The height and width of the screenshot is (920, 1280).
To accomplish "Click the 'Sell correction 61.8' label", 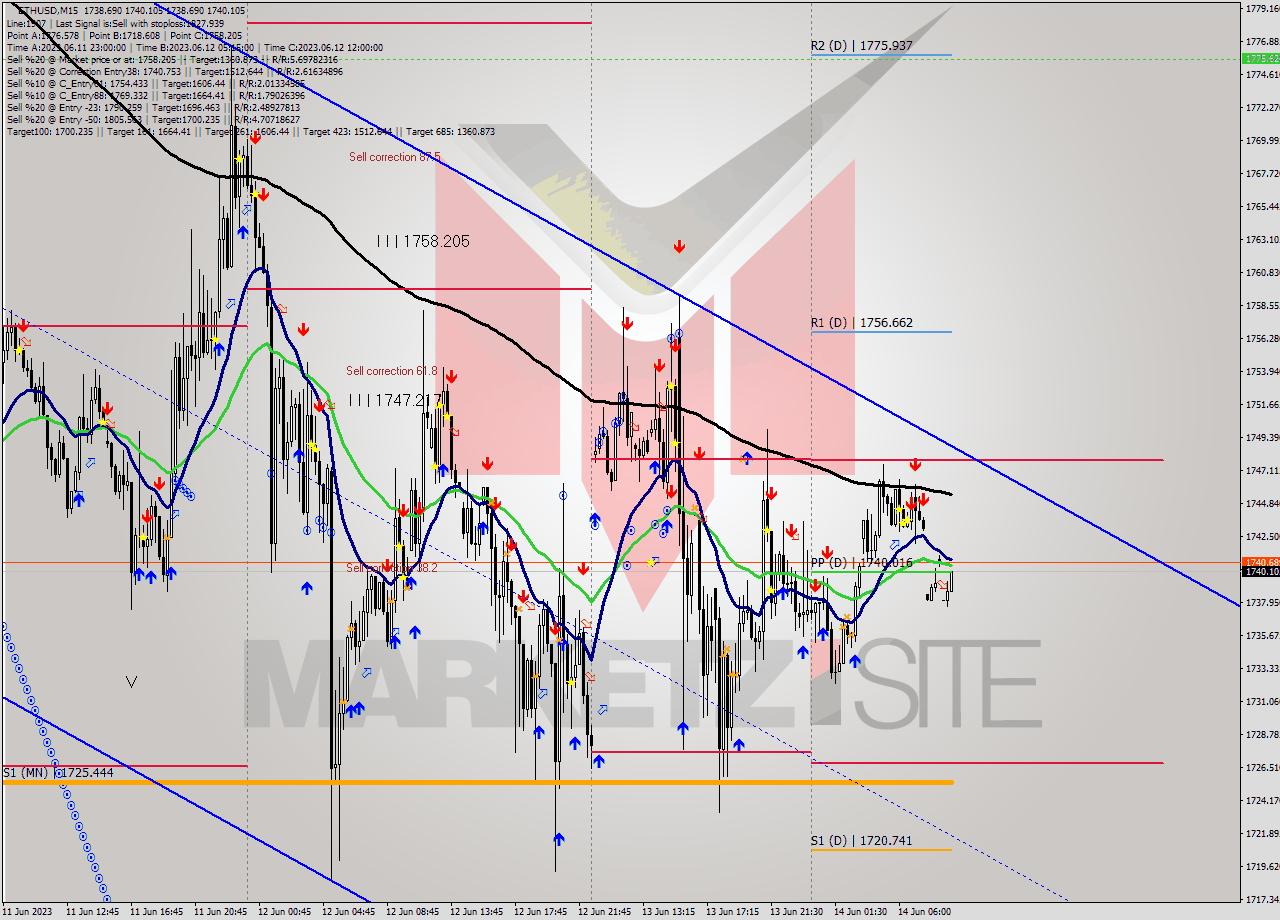I will [x=392, y=371].
